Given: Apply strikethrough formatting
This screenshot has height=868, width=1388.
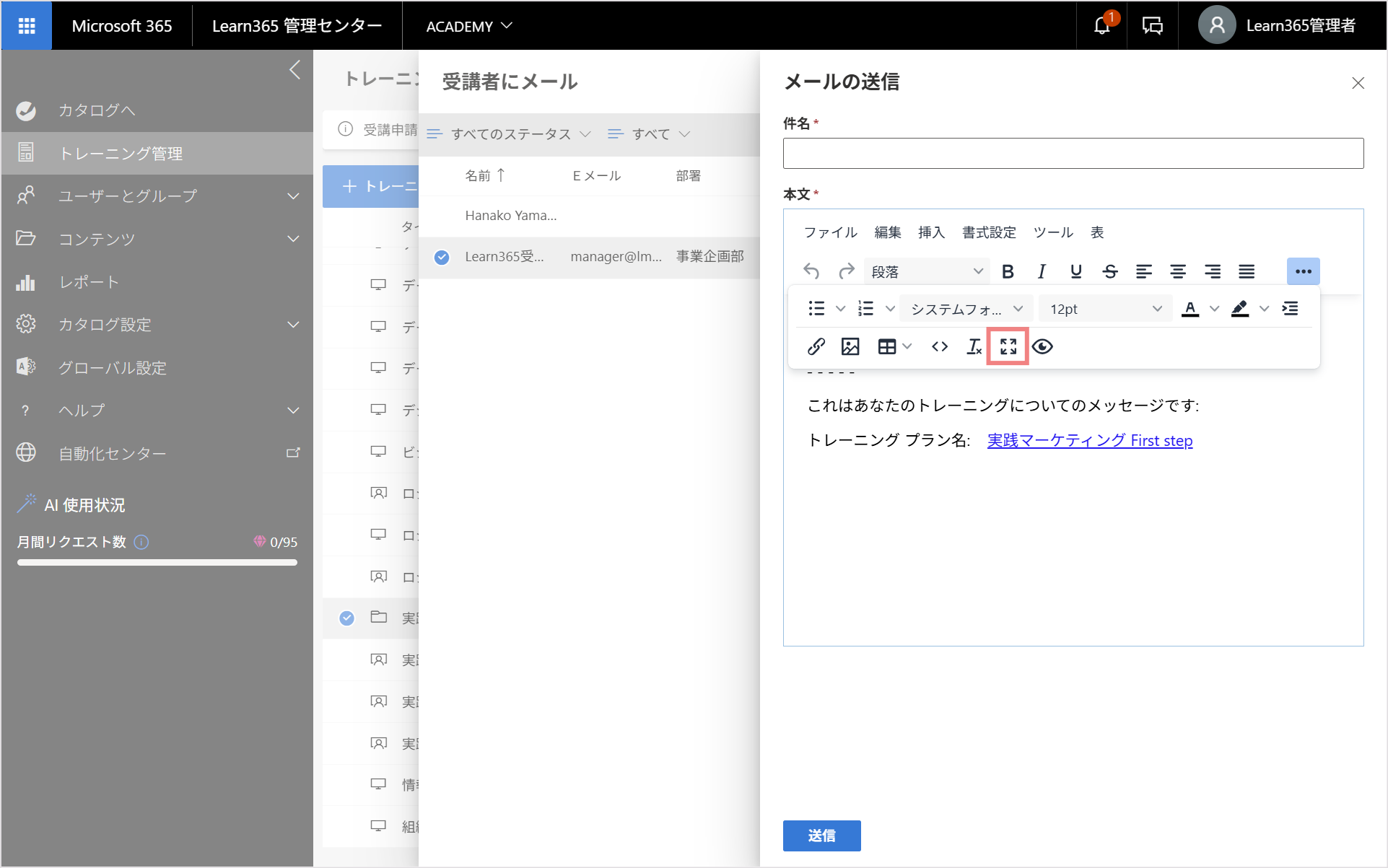Looking at the screenshot, I should click(x=1110, y=271).
